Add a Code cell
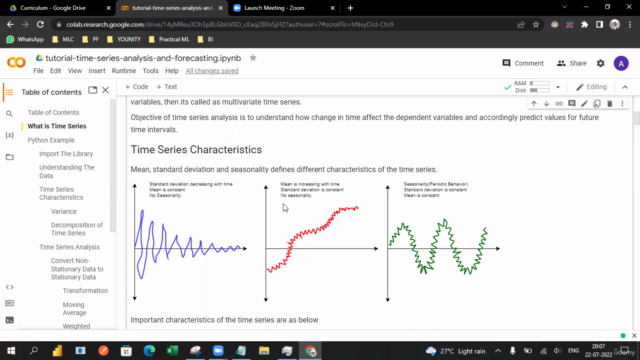Image resolution: width=640 pixels, height=360 pixels. pos(137,87)
